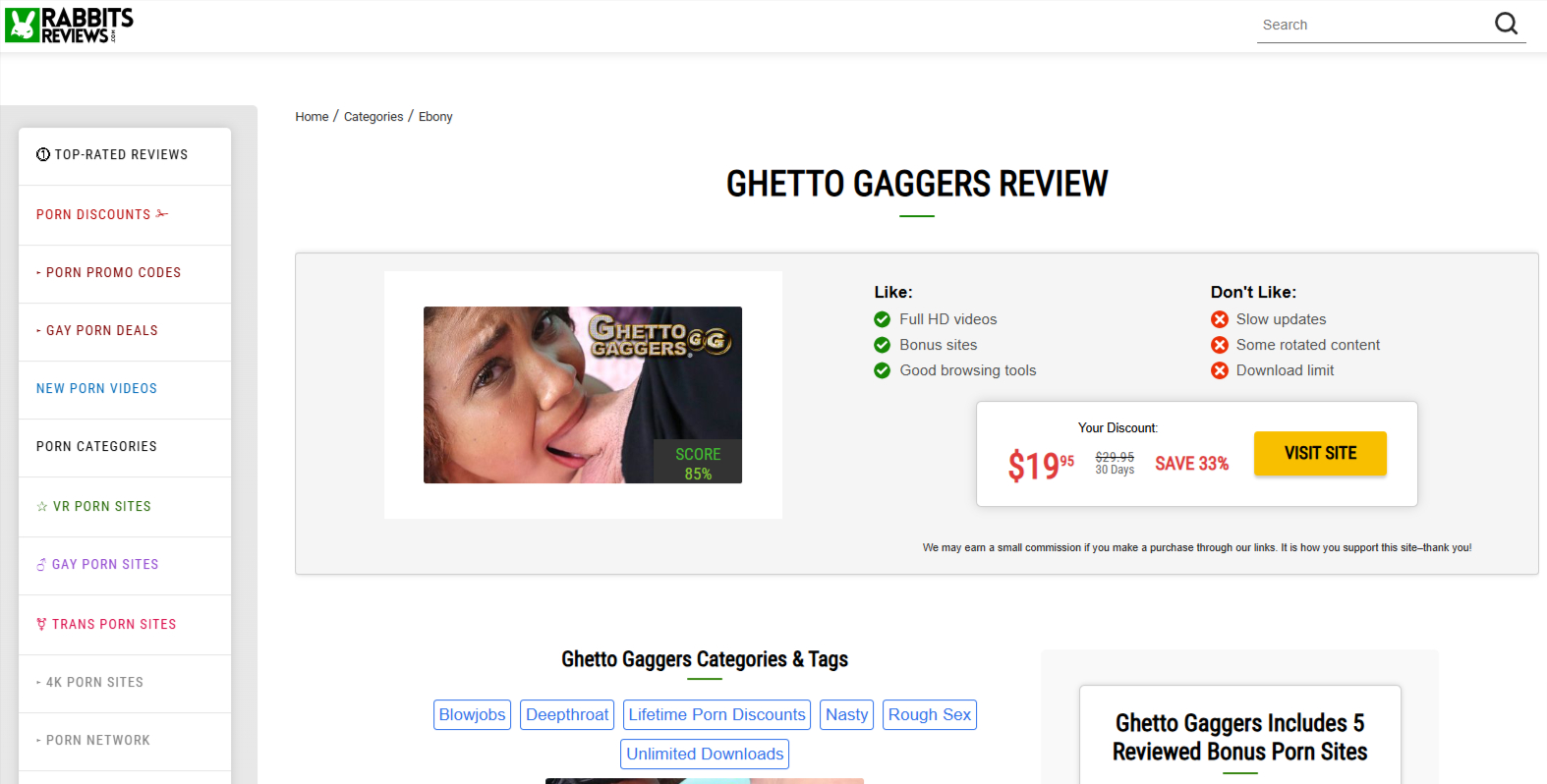Click the Don't Like heading
The image size is (1547, 784).
coord(1253,293)
